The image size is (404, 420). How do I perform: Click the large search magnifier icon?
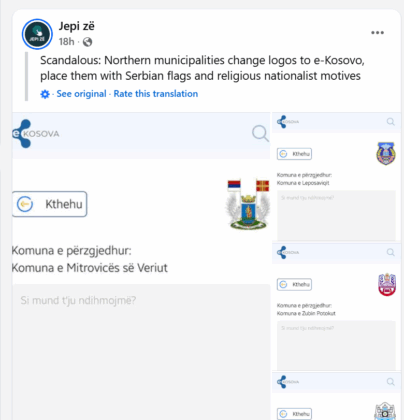tap(260, 134)
